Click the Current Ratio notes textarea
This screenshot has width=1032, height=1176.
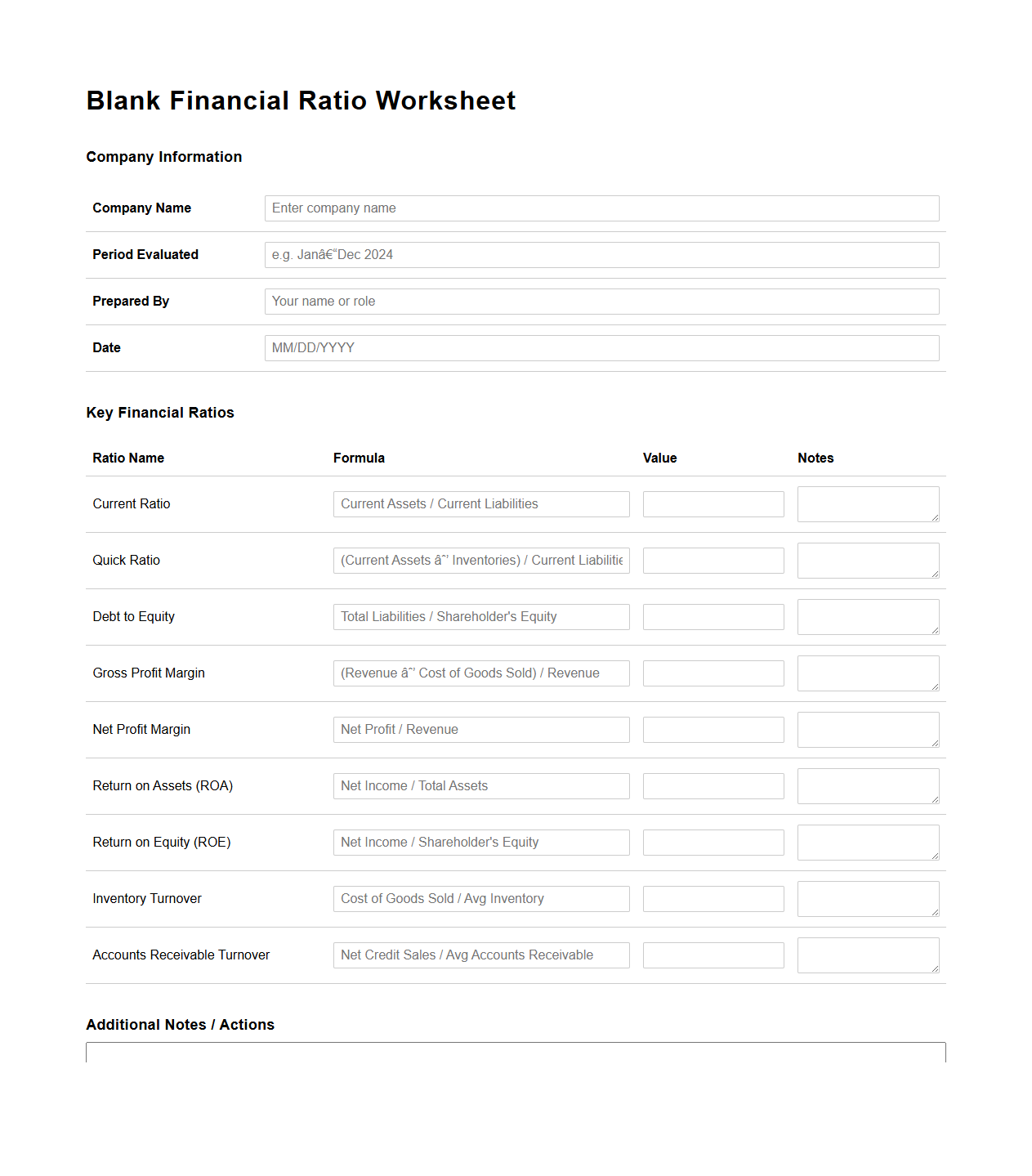coord(868,503)
